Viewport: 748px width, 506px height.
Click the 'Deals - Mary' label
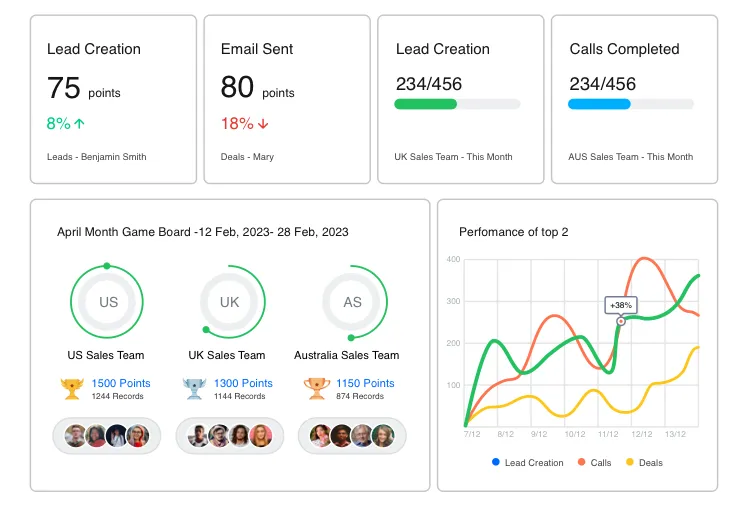point(247,157)
